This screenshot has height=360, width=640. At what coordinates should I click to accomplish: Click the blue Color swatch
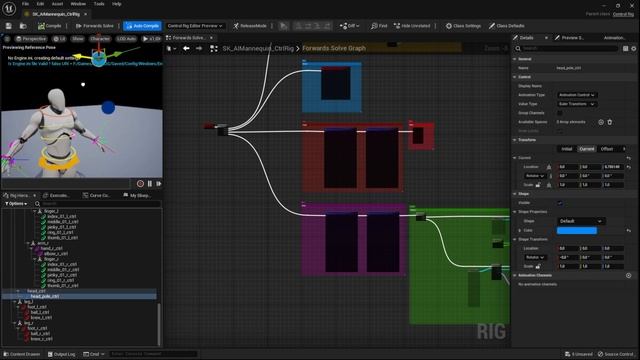tap(577, 231)
